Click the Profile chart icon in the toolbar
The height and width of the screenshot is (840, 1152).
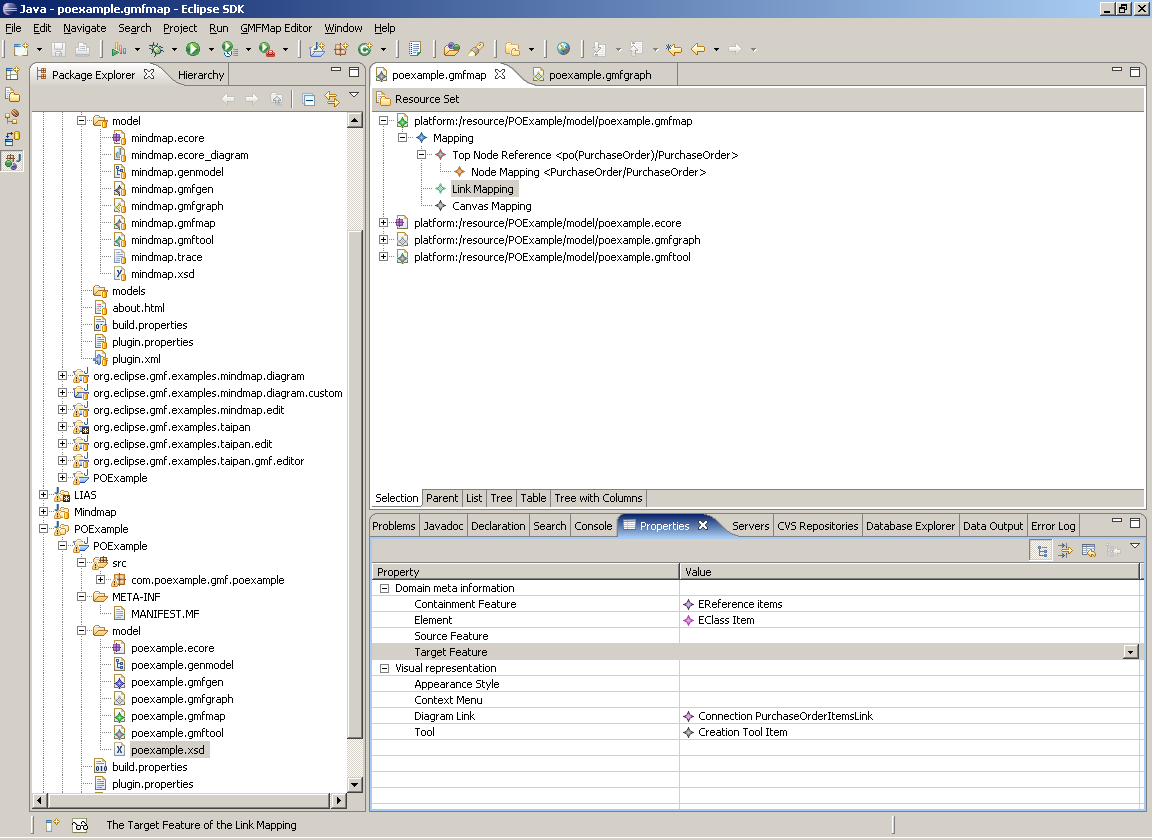point(118,49)
